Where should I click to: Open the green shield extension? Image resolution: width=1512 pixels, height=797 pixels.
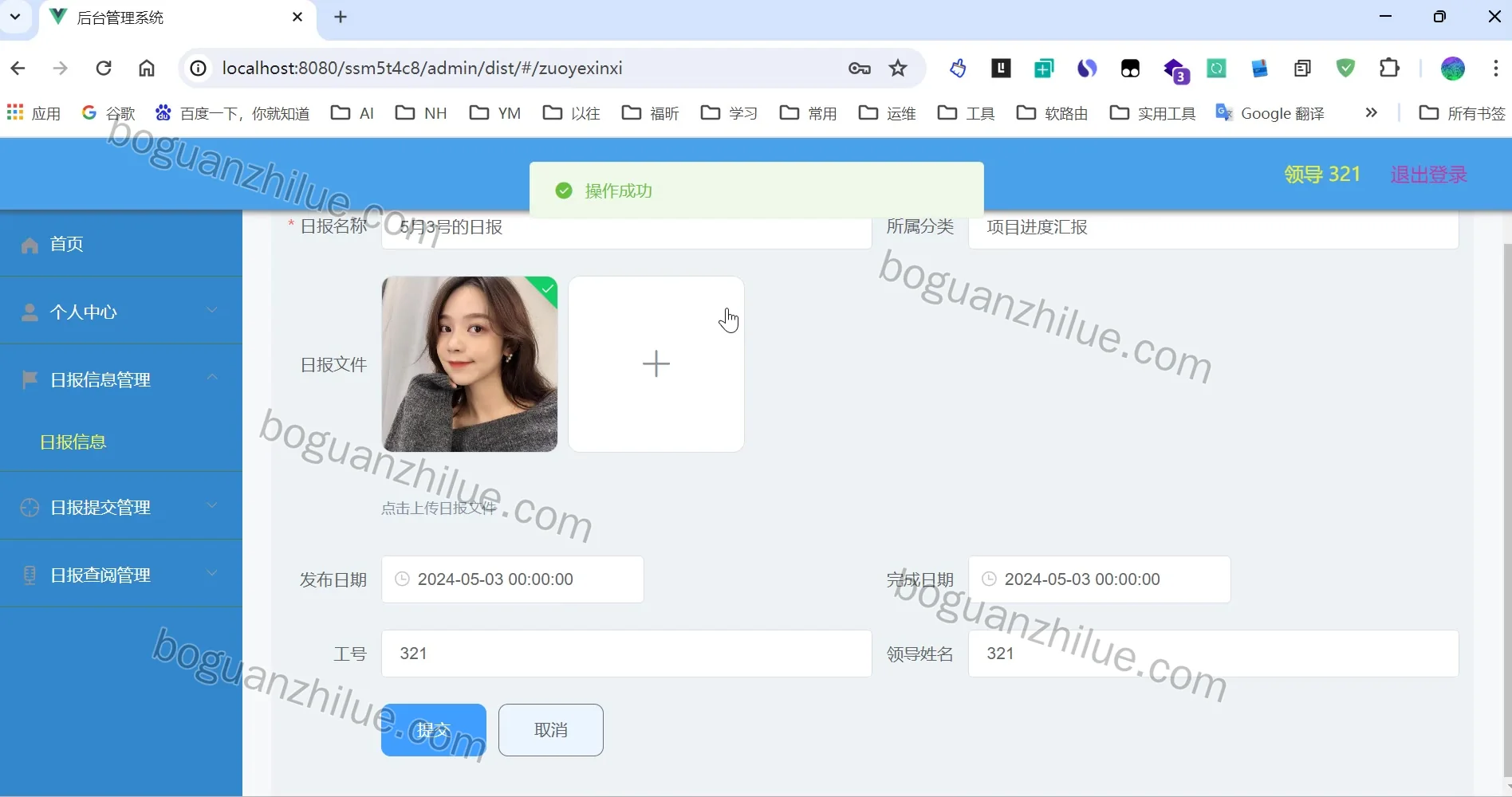(x=1346, y=69)
